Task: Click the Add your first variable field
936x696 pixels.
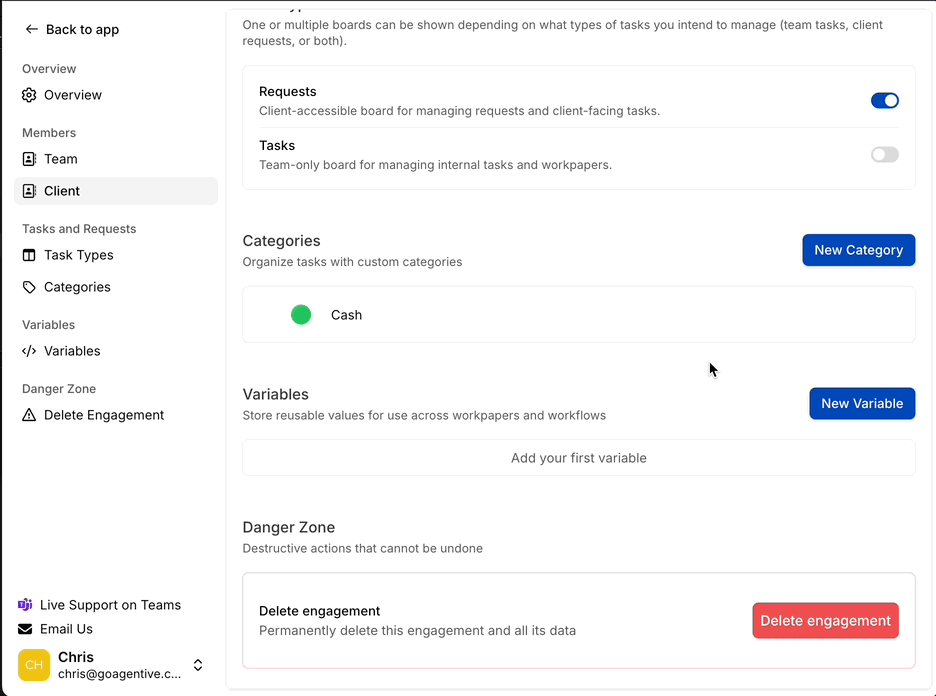Action: click(x=578, y=457)
